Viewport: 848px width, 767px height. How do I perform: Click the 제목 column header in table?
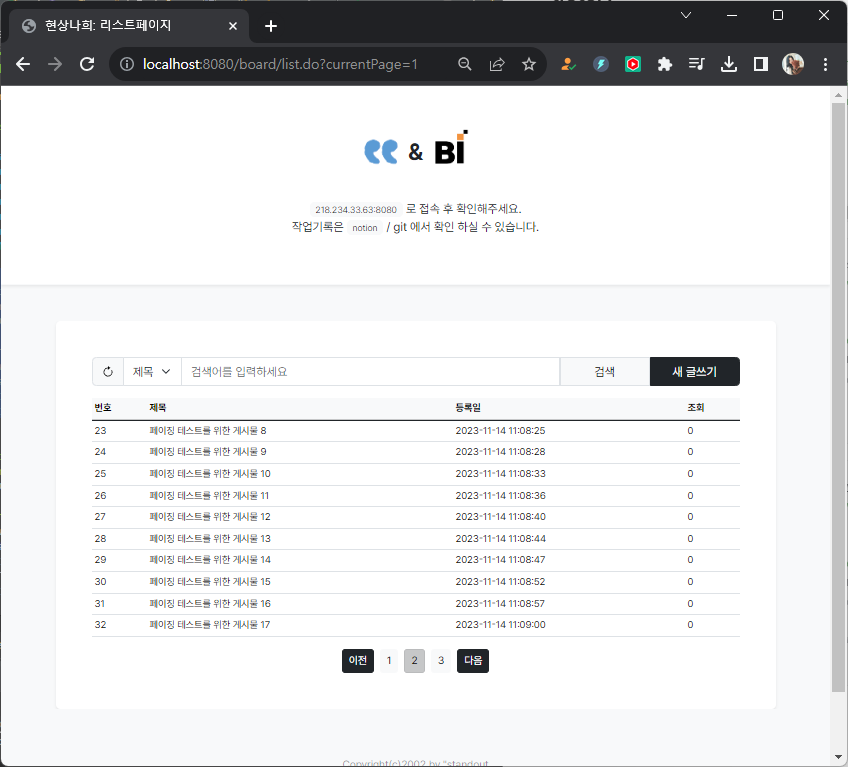pyautogui.click(x=158, y=408)
